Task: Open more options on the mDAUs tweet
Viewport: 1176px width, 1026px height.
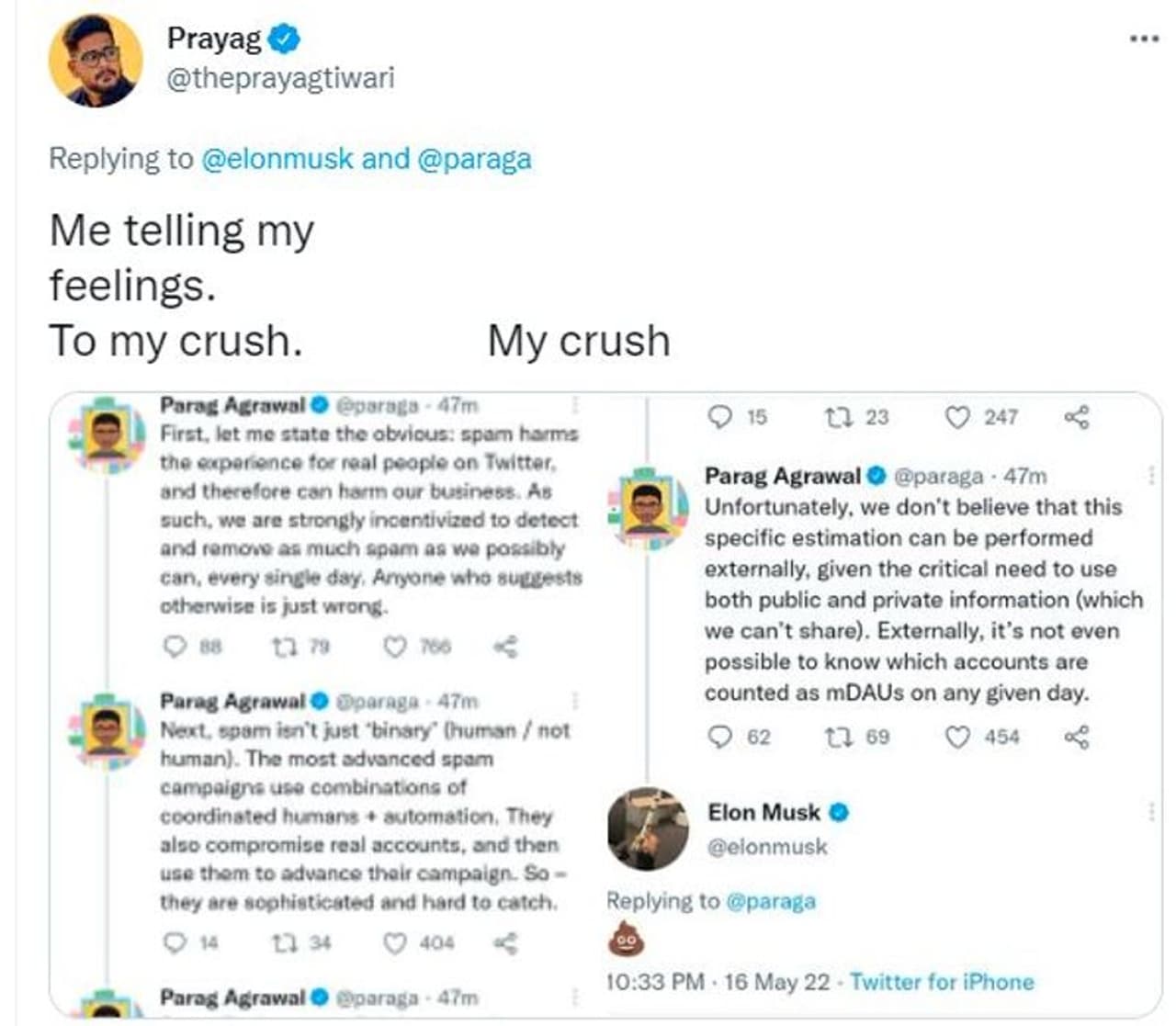Action: 1151,475
